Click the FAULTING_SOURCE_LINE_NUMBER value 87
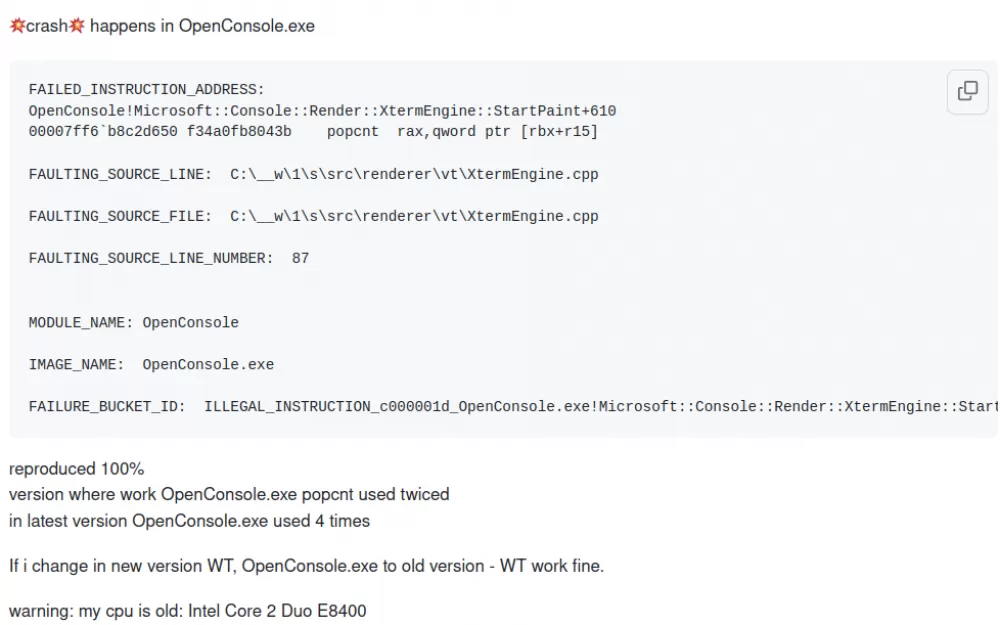Viewport: 1000px width, 625px height. [300, 258]
